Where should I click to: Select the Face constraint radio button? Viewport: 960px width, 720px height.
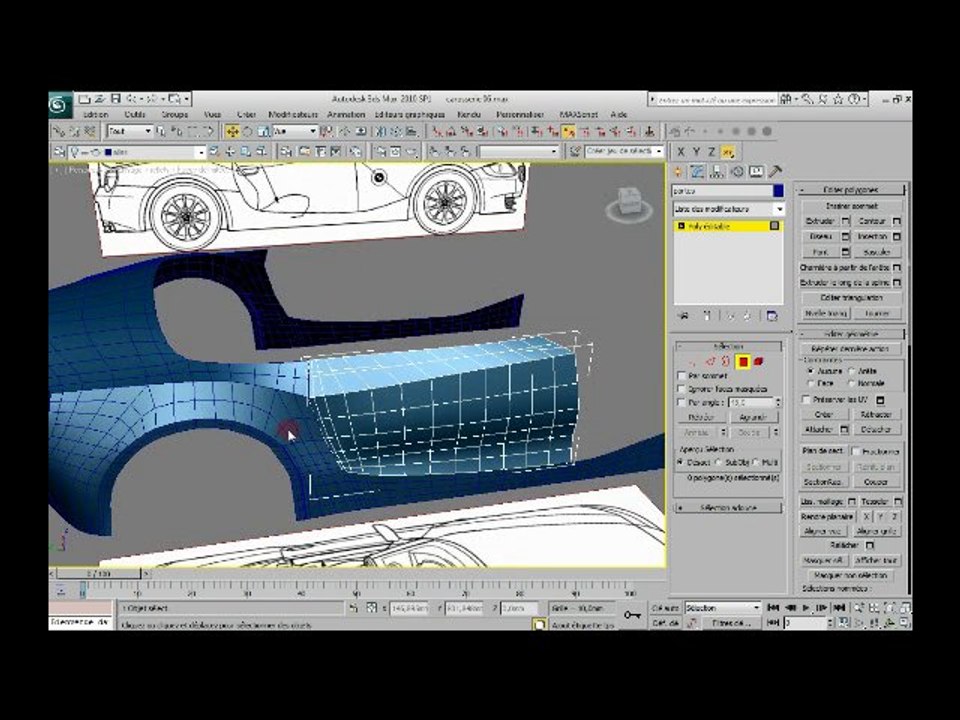(811, 383)
